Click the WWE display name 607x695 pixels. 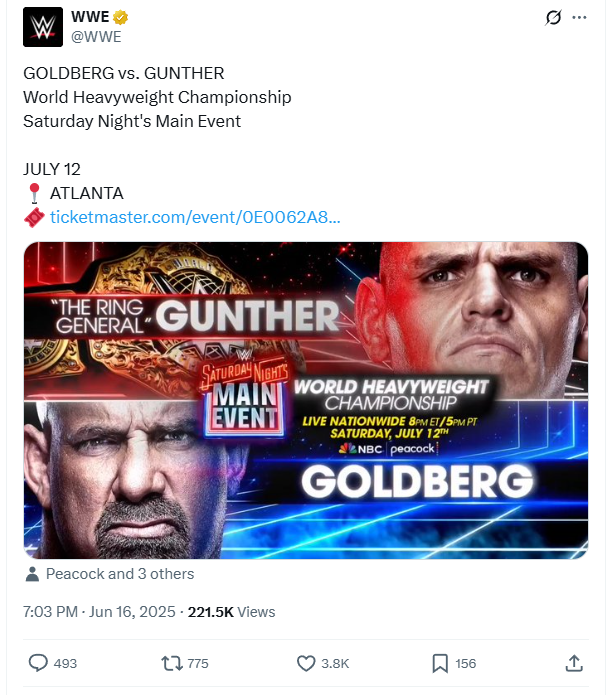(x=91, y=18)
